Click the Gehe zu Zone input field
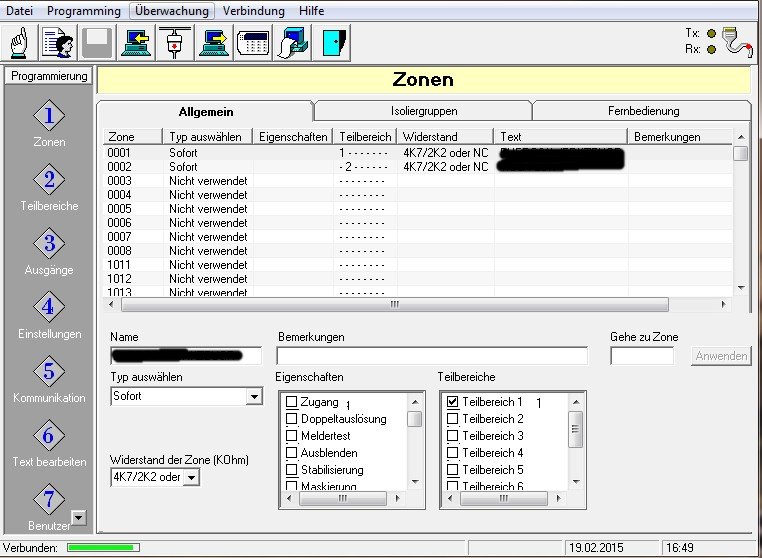 pyautogui.click(x=635, y=355)
